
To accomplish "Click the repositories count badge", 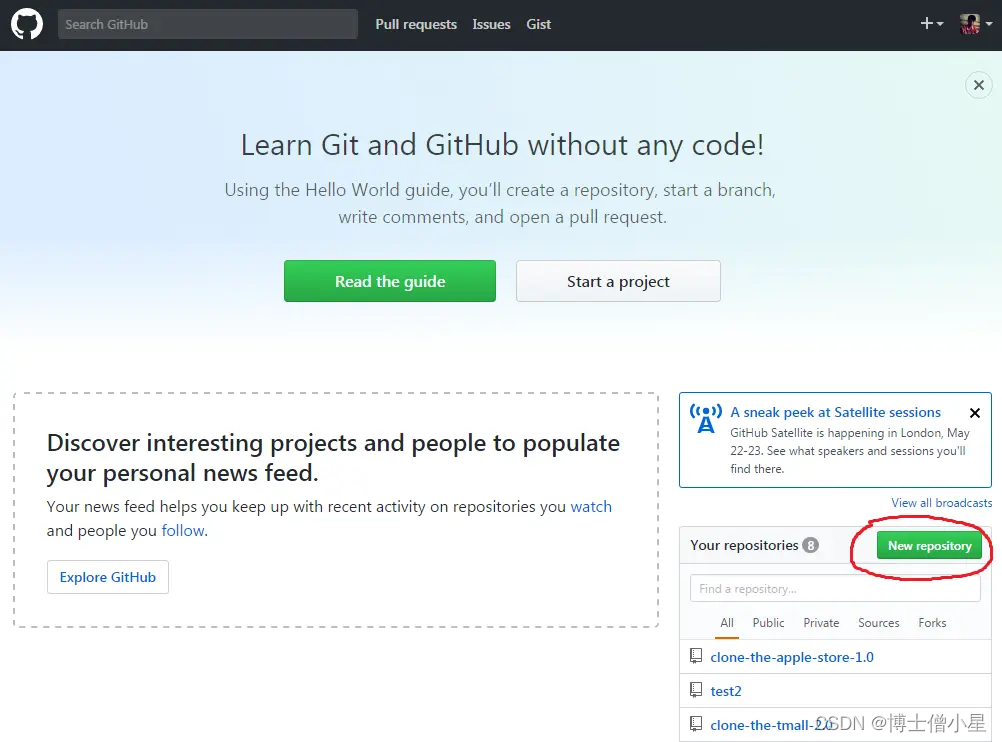I will pyautogui.click(x=810, y=544).
